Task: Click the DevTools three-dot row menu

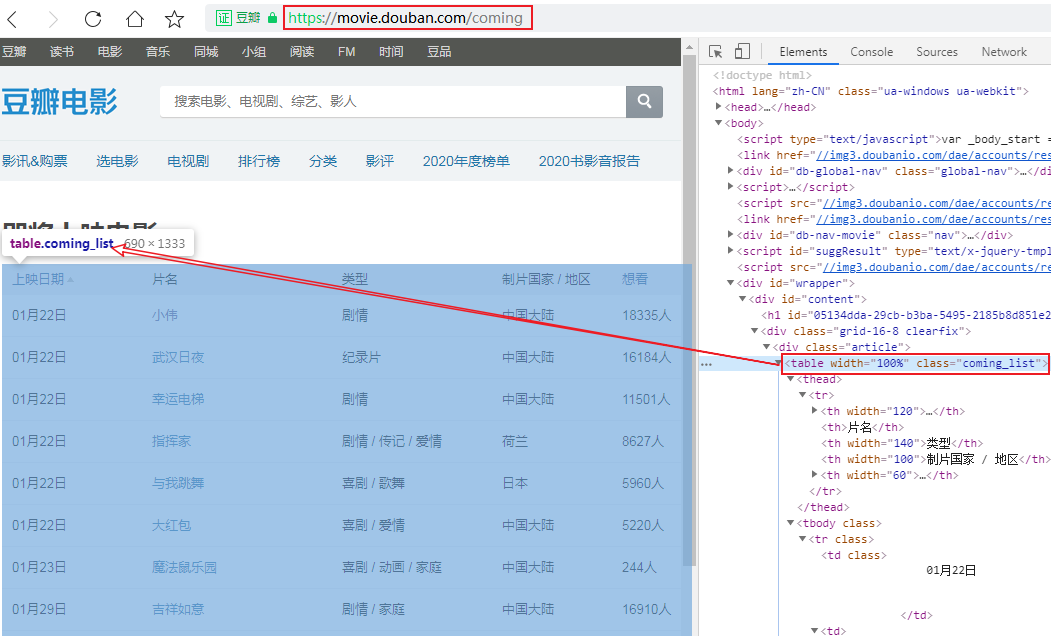Action: click(x=706, y=364)
